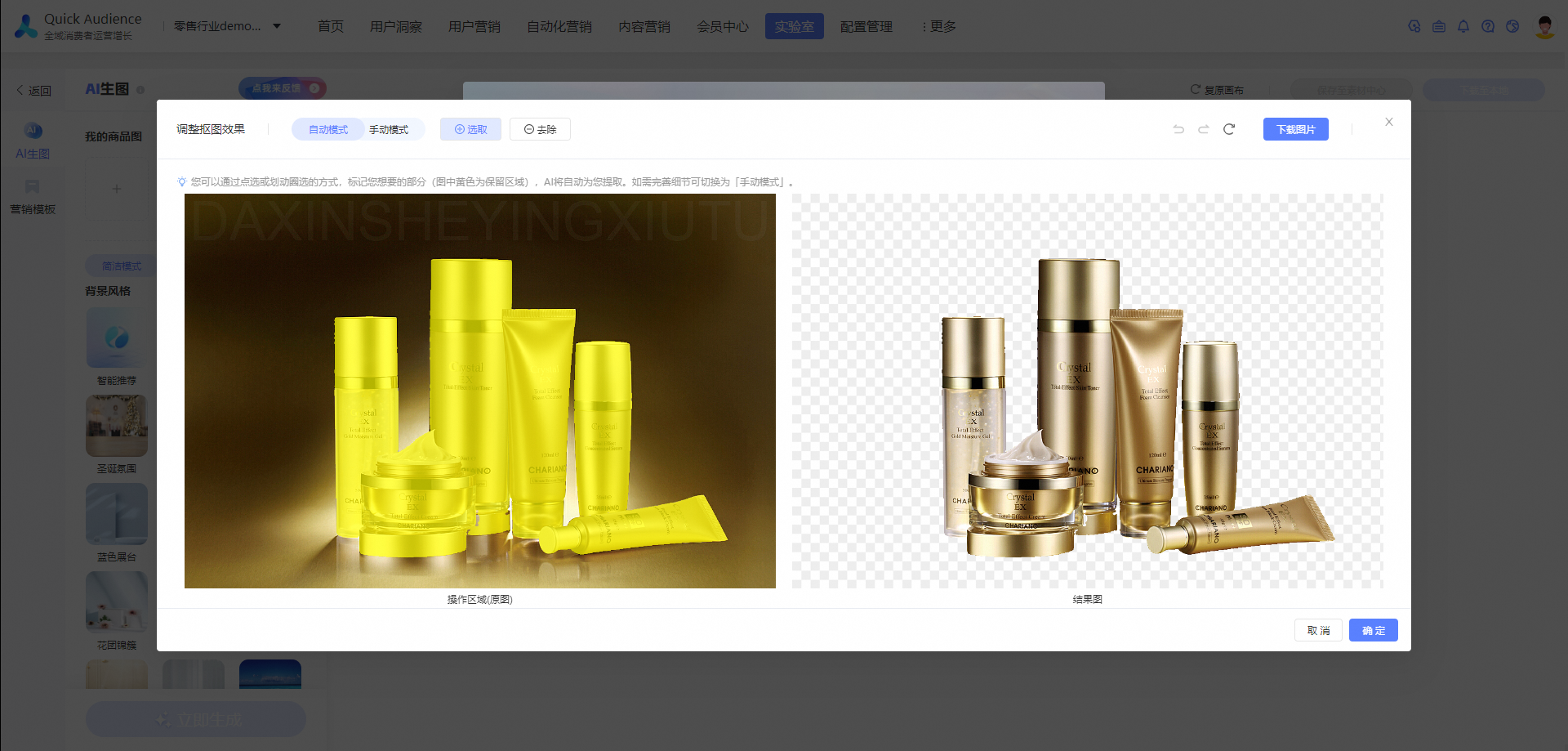The height and width of the screenshot is (751, 1568).
Task: Click the 立即生成 button
Action: [196, 719]
